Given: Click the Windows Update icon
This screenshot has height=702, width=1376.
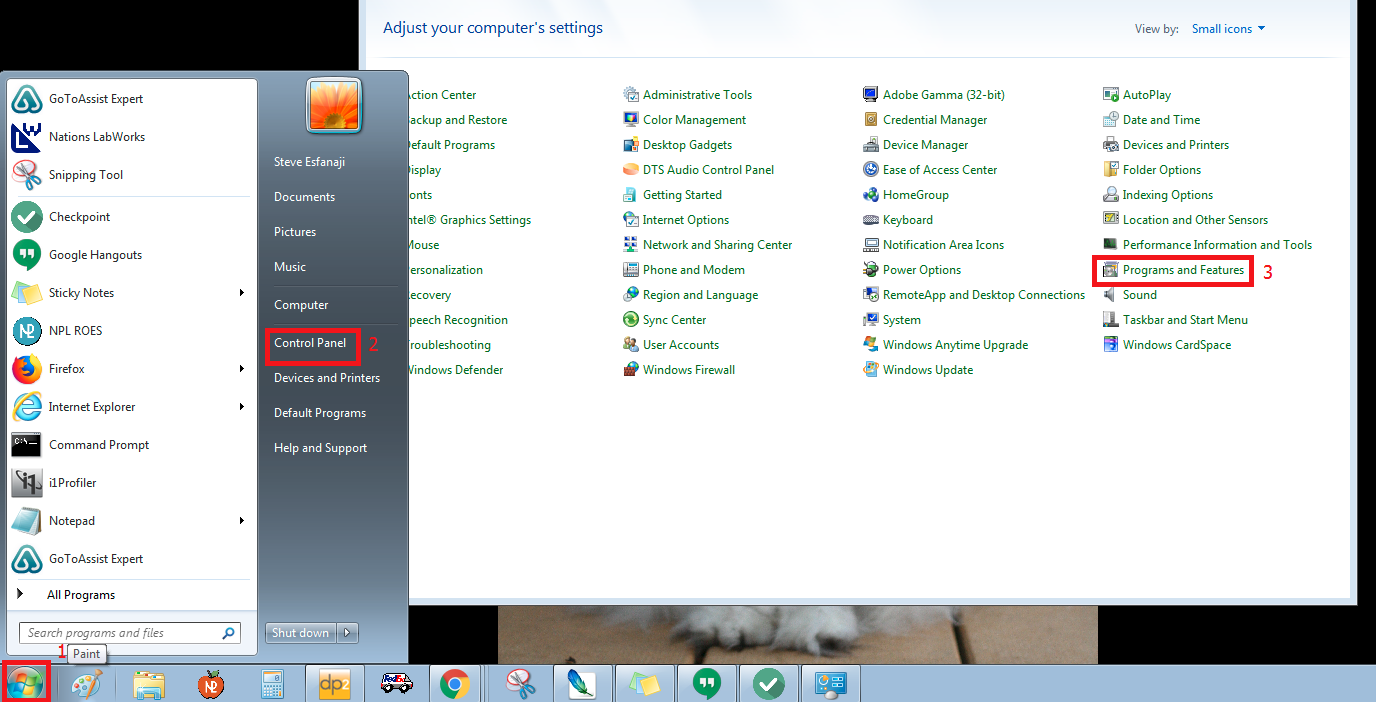Looking at the screenshot, I should [871, 370].
